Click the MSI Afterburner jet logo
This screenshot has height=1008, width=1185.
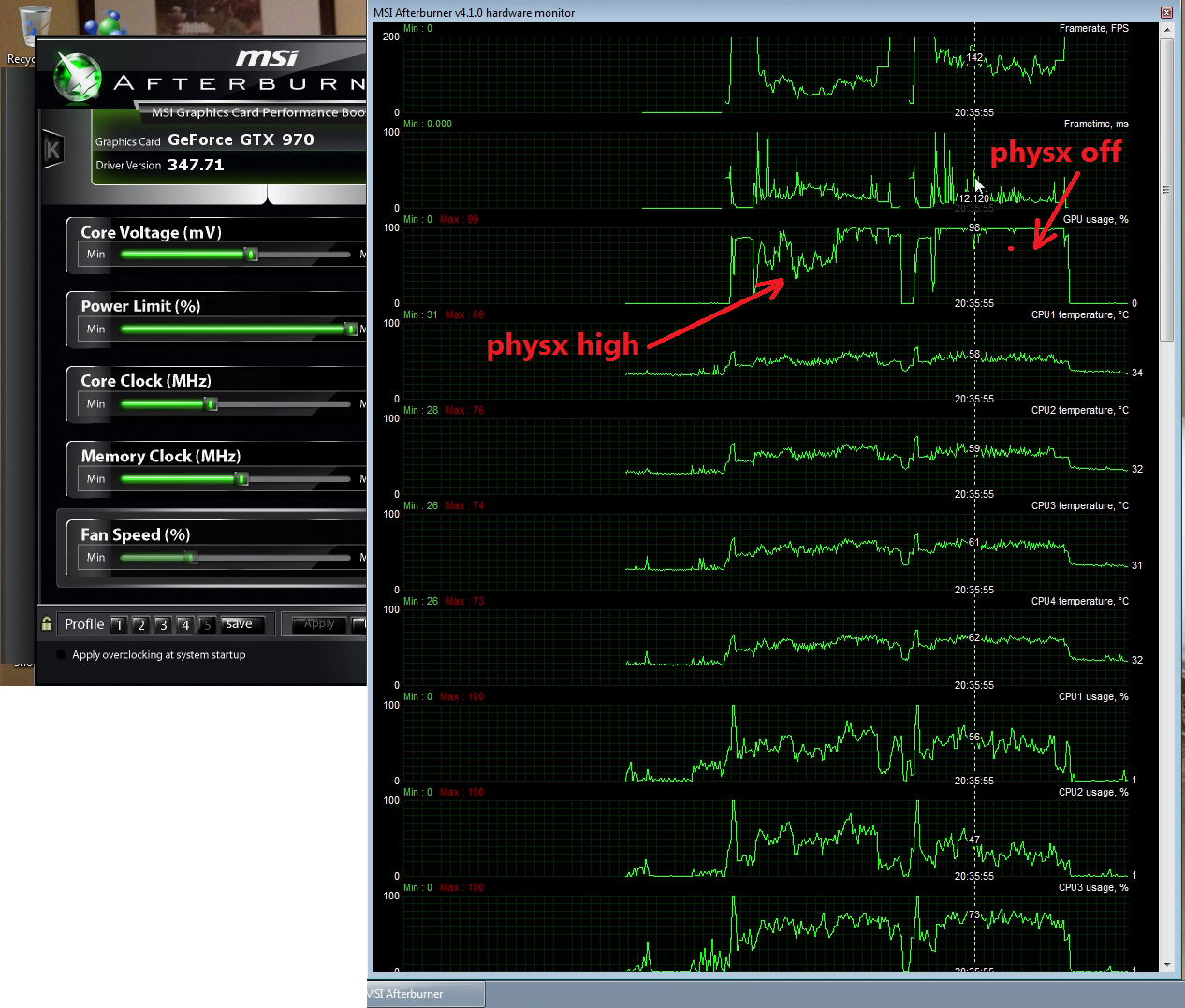point(77,77)
